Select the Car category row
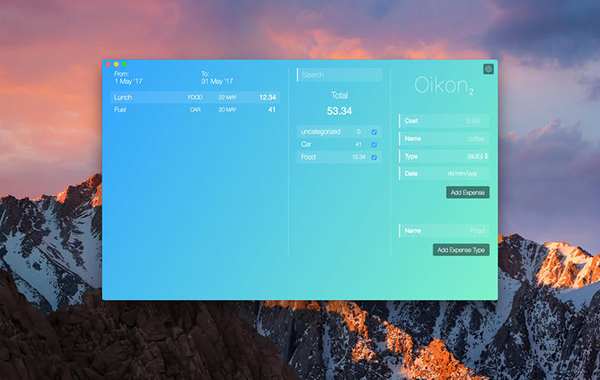 [x=339, y=144]
